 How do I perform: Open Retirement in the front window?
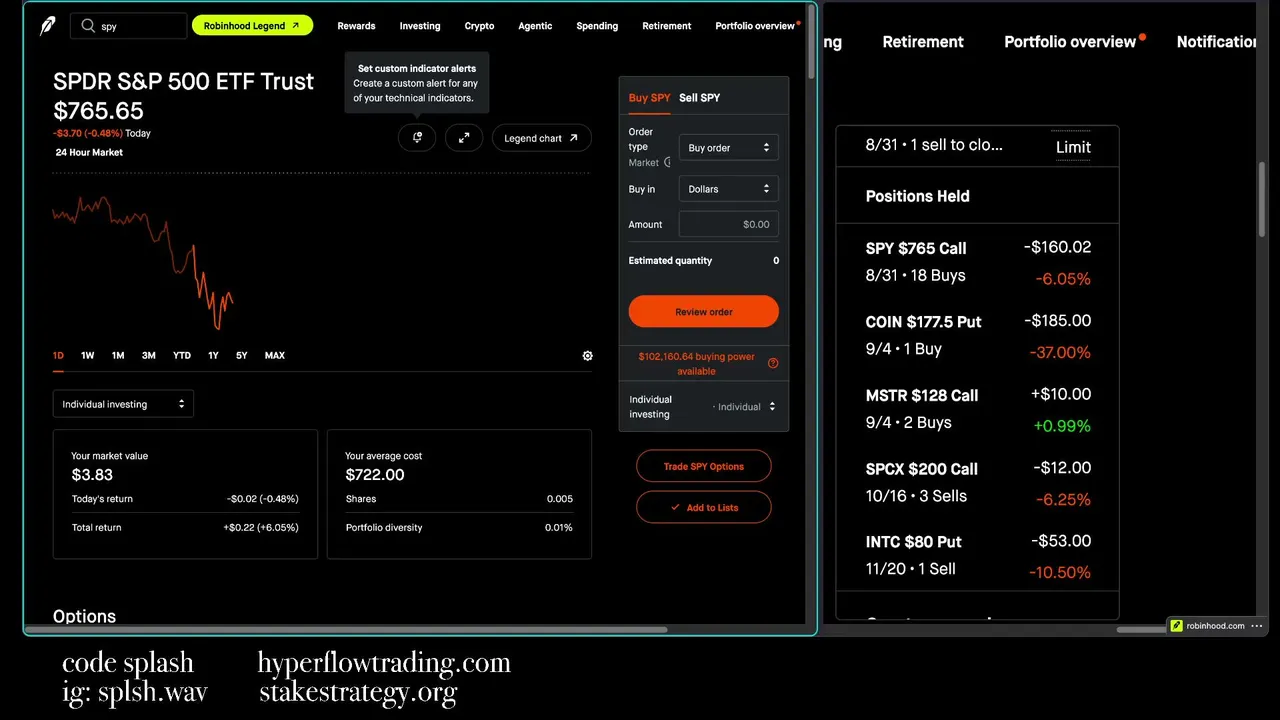pos(667,26)
